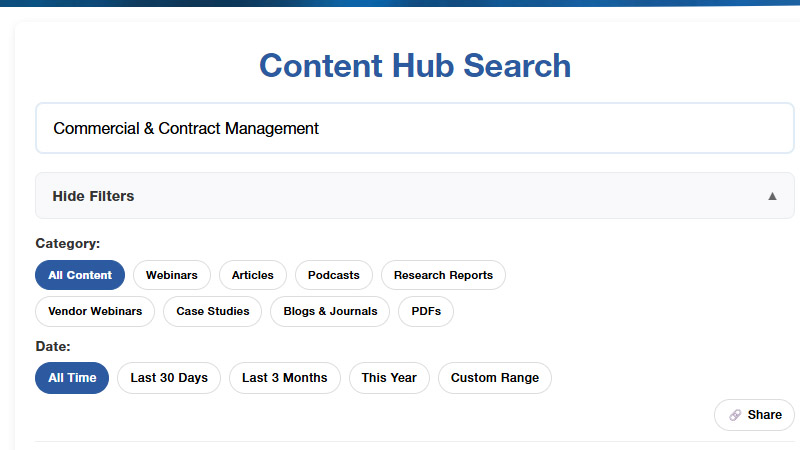Select the Research Reports category

(443, 275)
